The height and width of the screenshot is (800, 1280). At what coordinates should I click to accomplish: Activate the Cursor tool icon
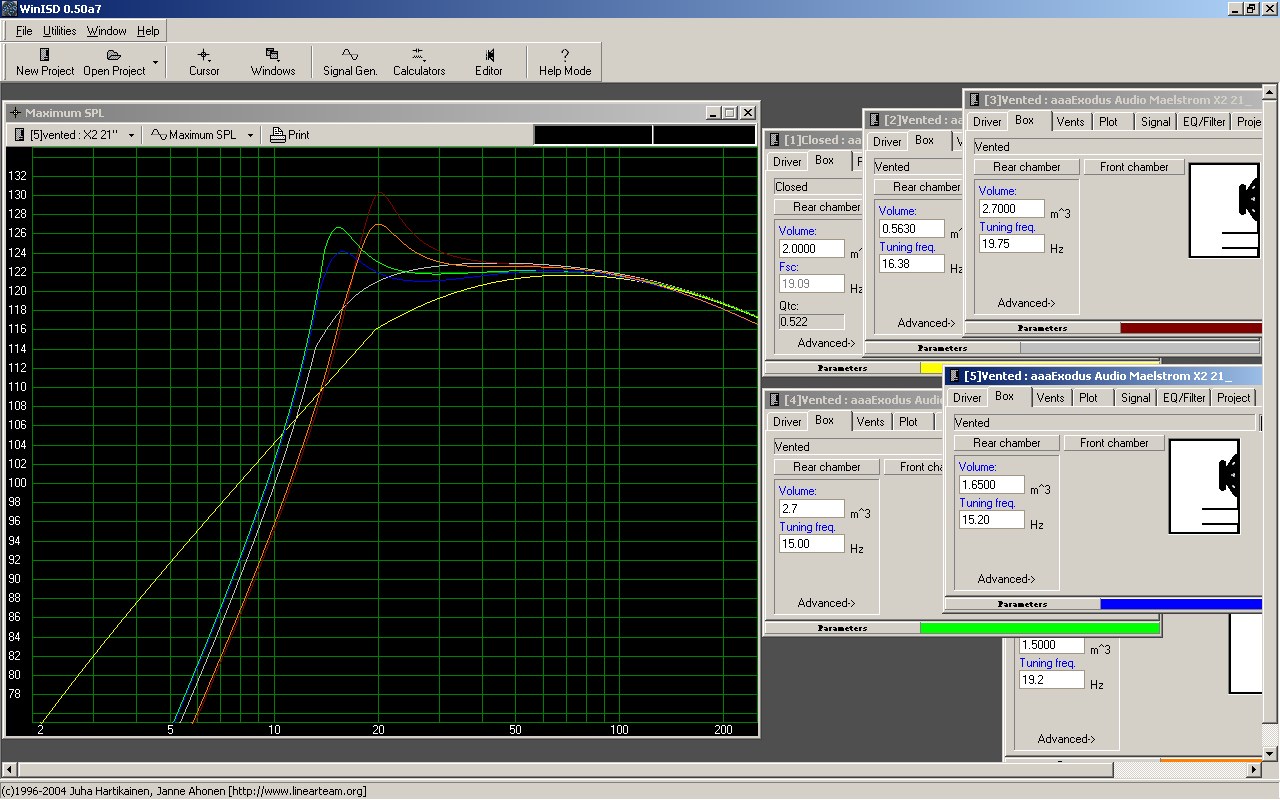click(204, 55)
